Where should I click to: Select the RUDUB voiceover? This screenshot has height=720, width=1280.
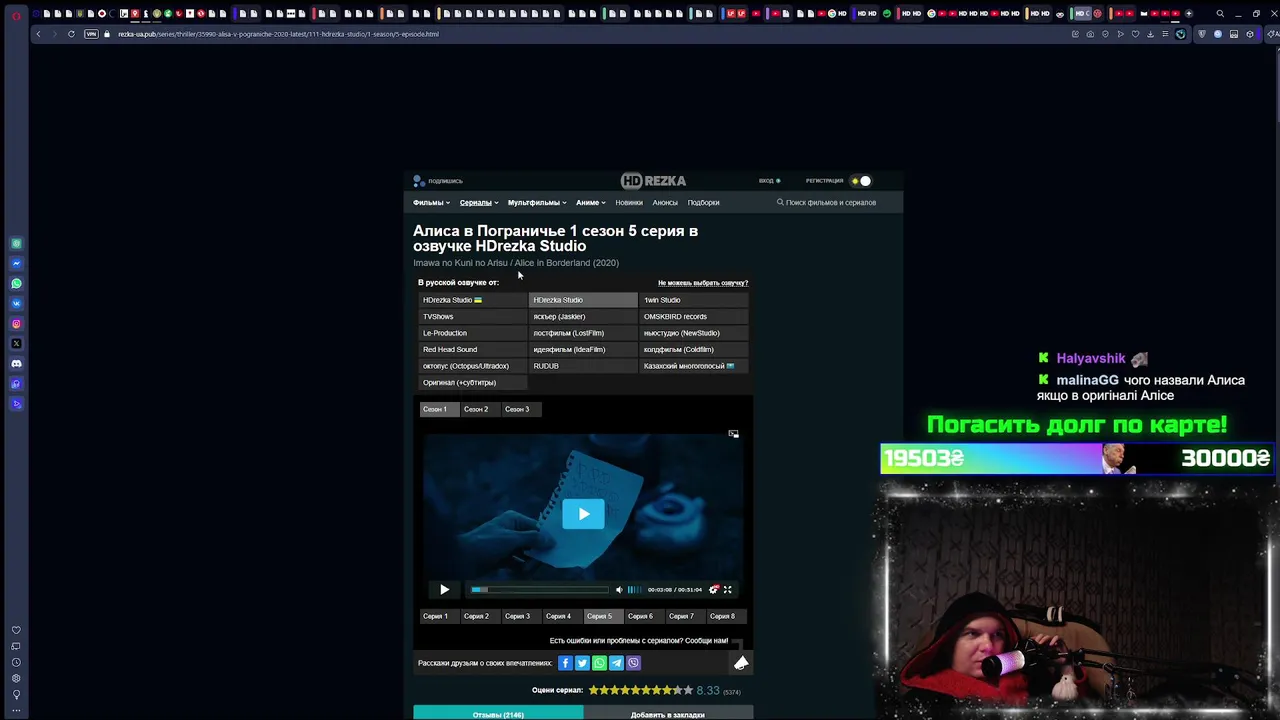click(583, 366)
